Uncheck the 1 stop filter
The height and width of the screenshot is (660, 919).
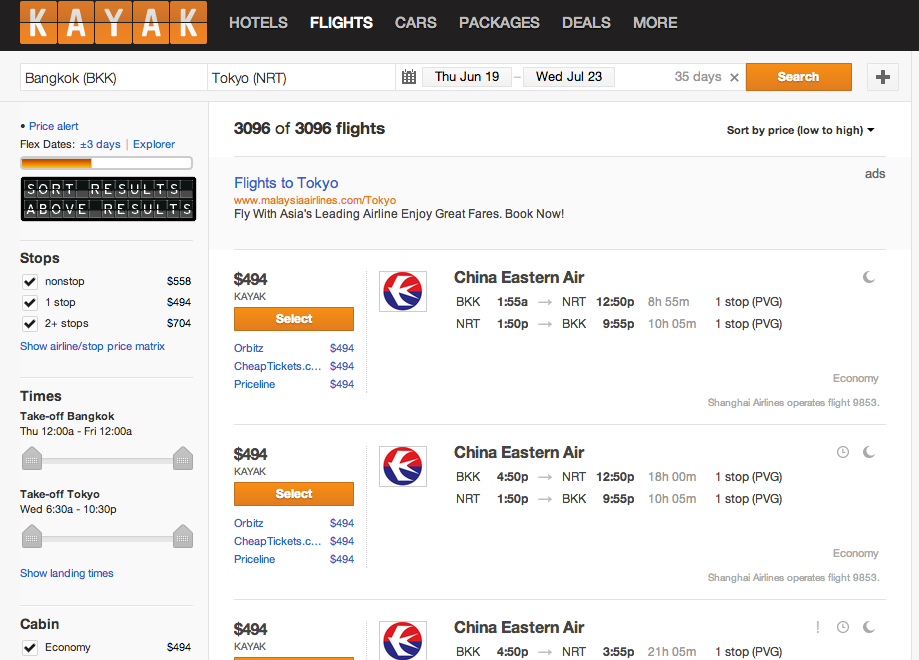pyautogui.click(x=30, y=302)
